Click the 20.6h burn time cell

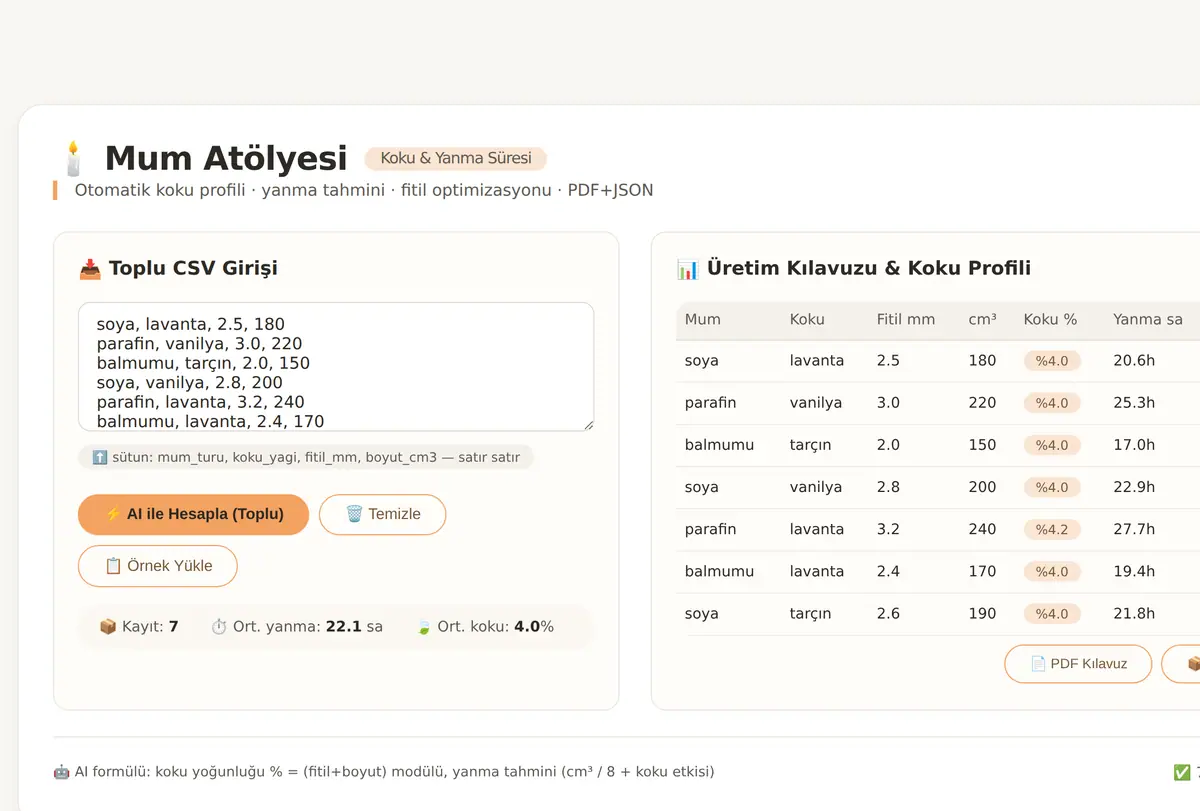pos(1134,361)
